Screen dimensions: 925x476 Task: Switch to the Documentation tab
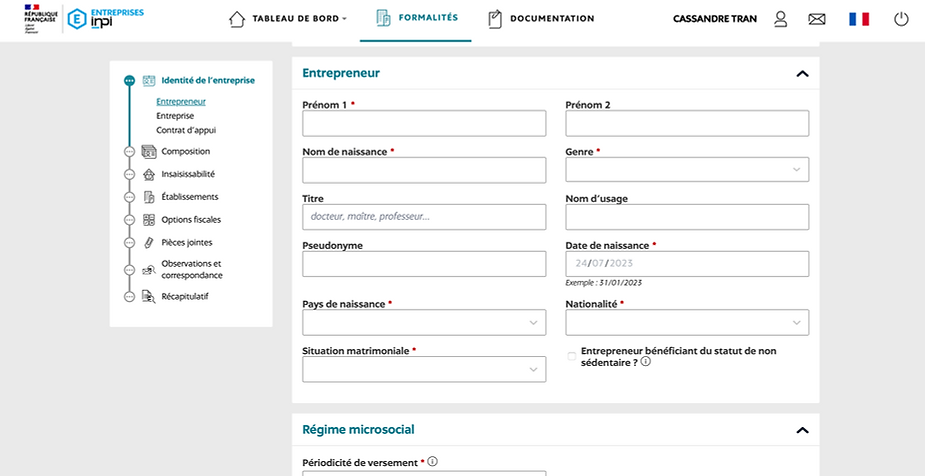tap(541, 19)
